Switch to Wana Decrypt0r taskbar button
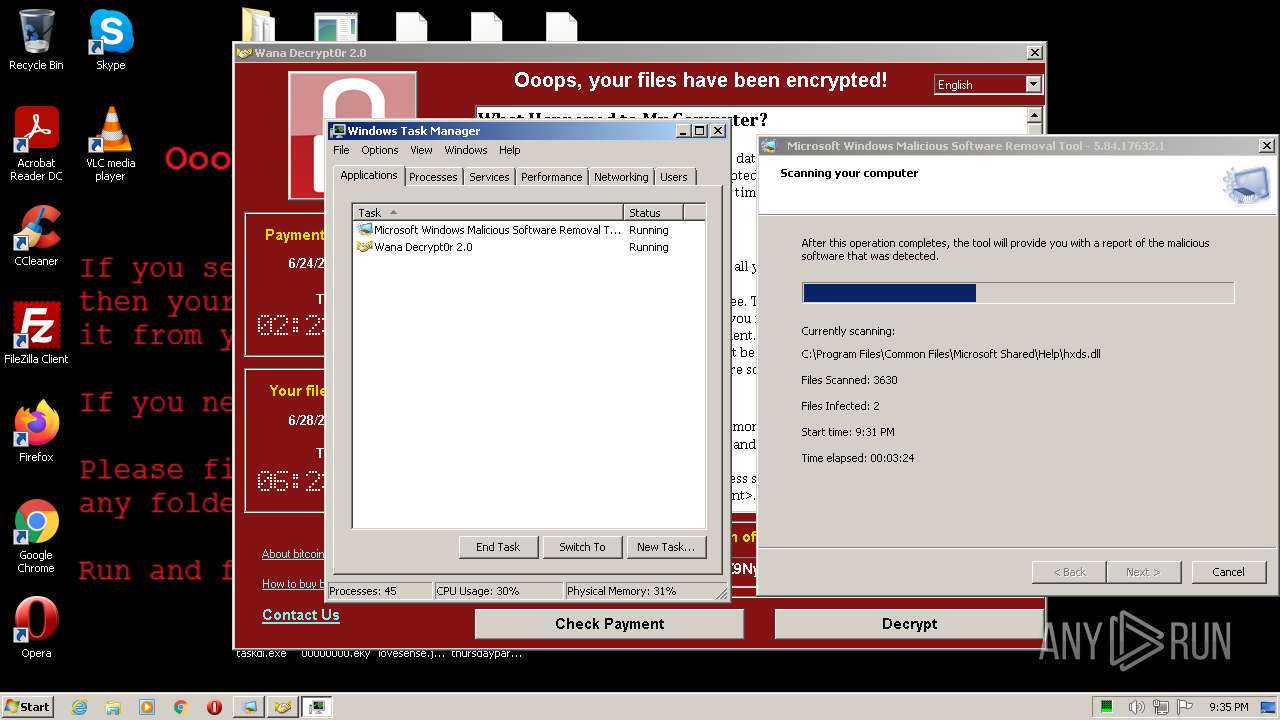The image size is (1280, 720). pyautogui.click(x=283, y=707)
